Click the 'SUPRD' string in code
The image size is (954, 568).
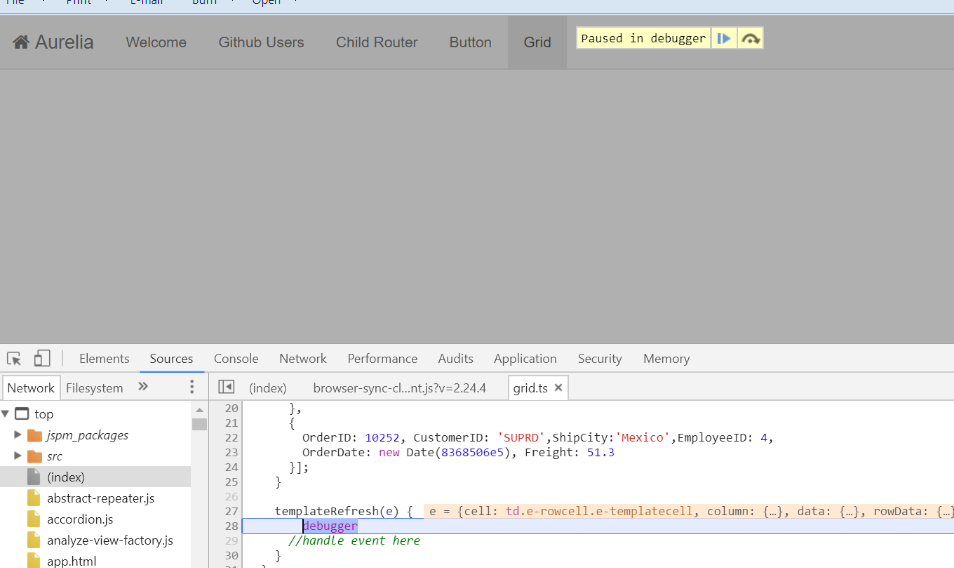[521, 437]
